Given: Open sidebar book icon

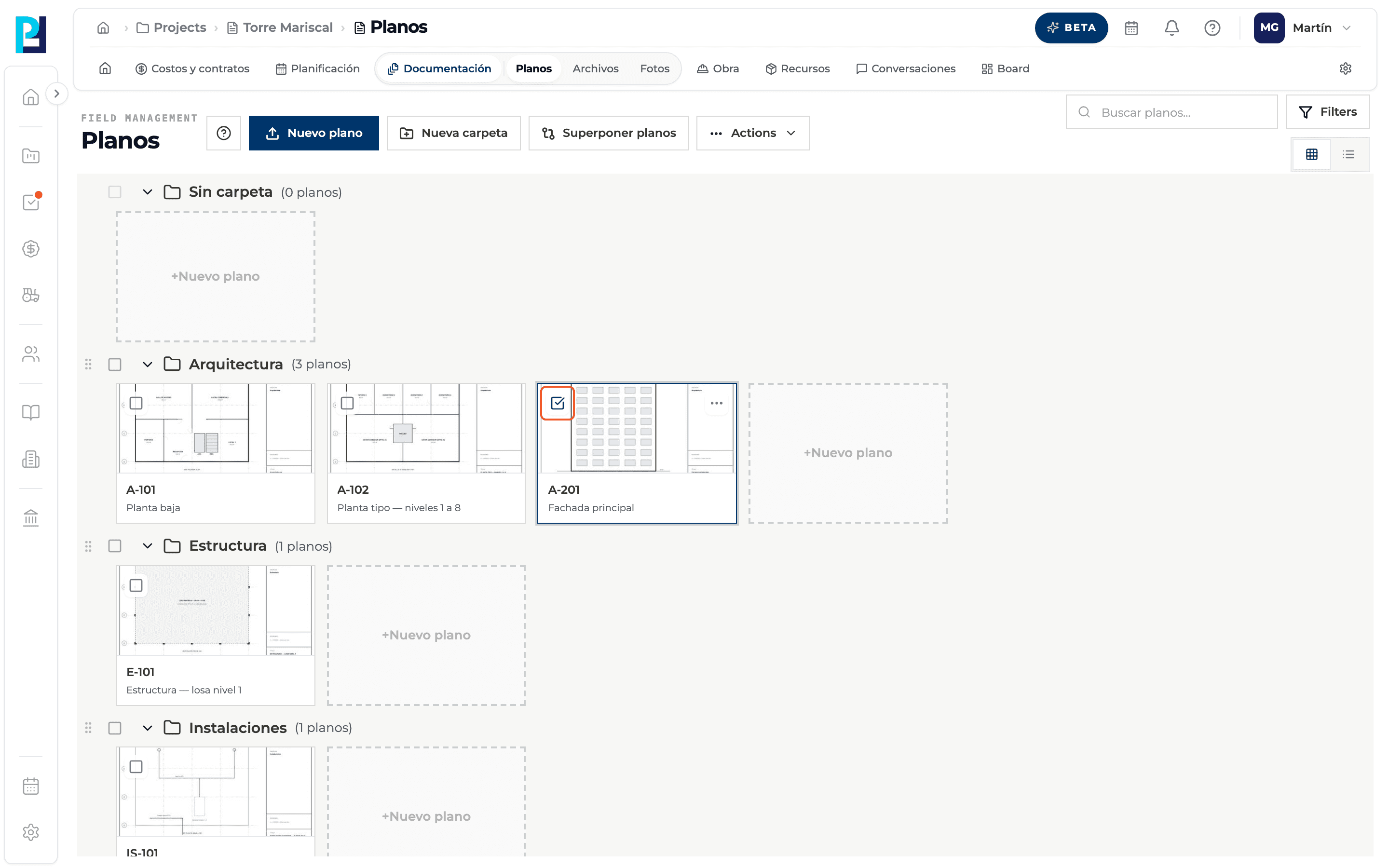Looking at the screenshot, I should [x=31, y=412].
